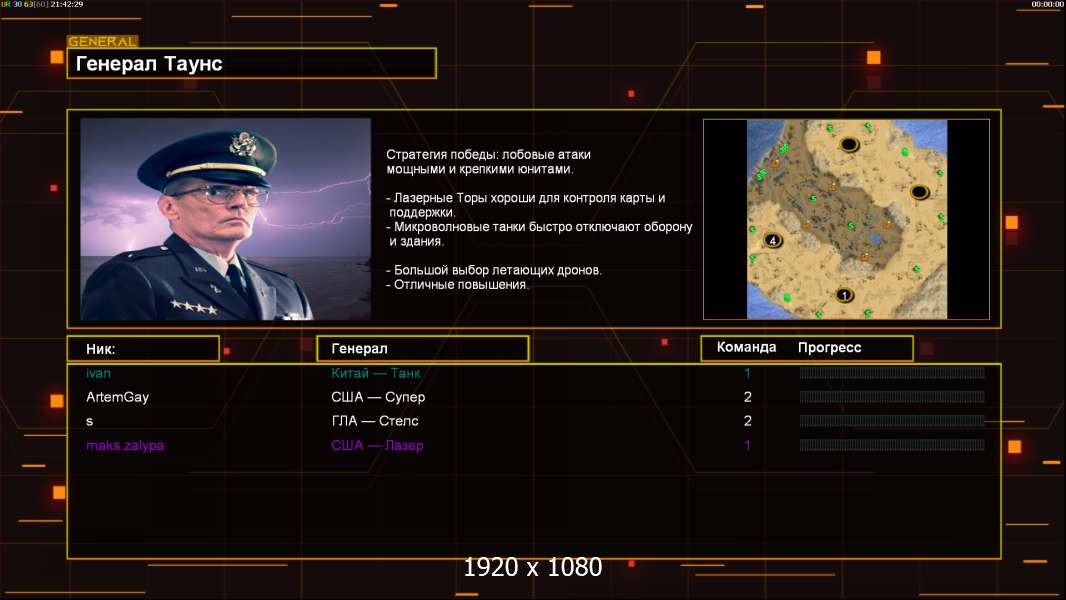1066x600 pixels.
Task: Click the empty start marker near minimap's right shore
Action: (919, 192)
